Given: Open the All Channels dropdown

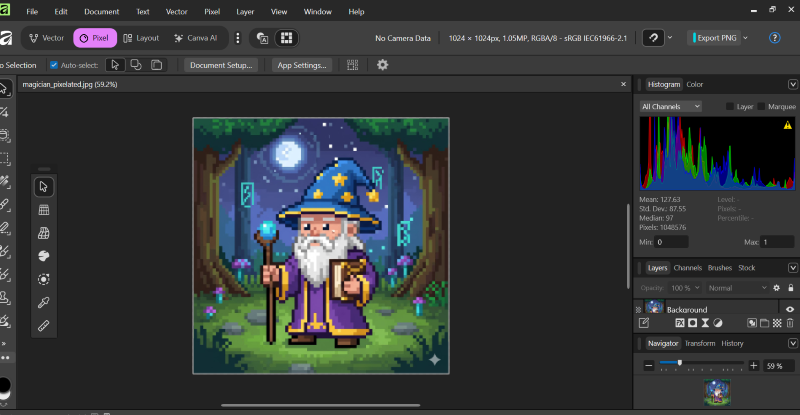Looking at the screenshot, I should (670, 106).
